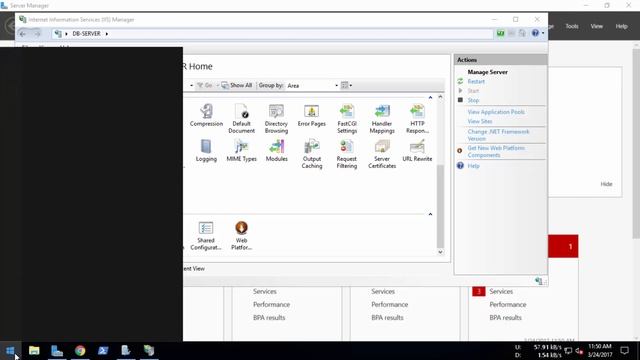Viewport: 640px width, 360px height.
Task: Collapse the Management group chevron
Action: click(430, 214)
